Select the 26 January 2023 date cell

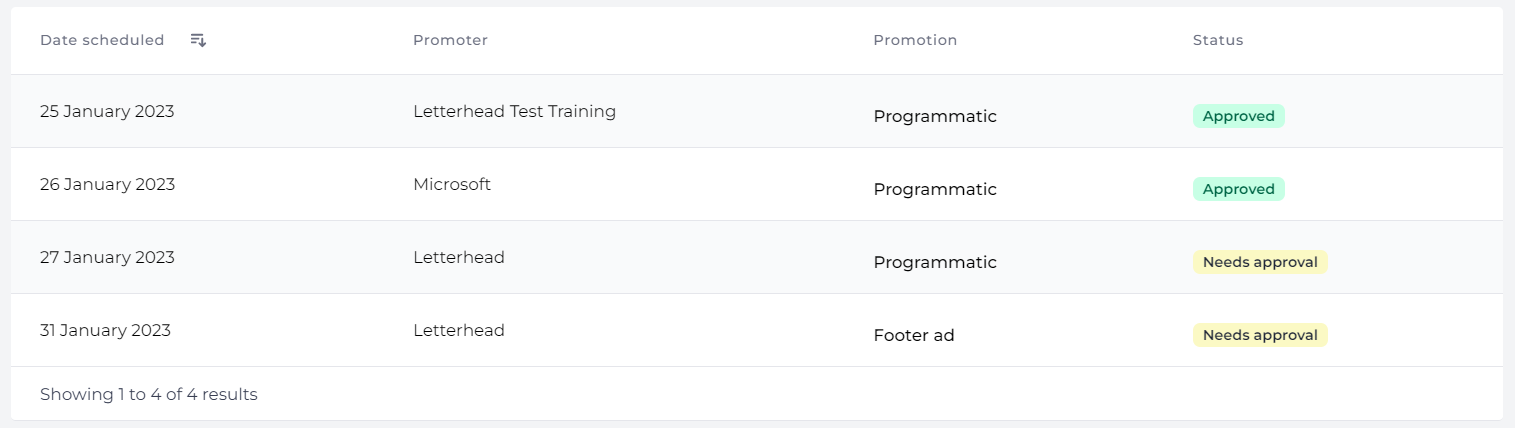[x=107, y=184]
